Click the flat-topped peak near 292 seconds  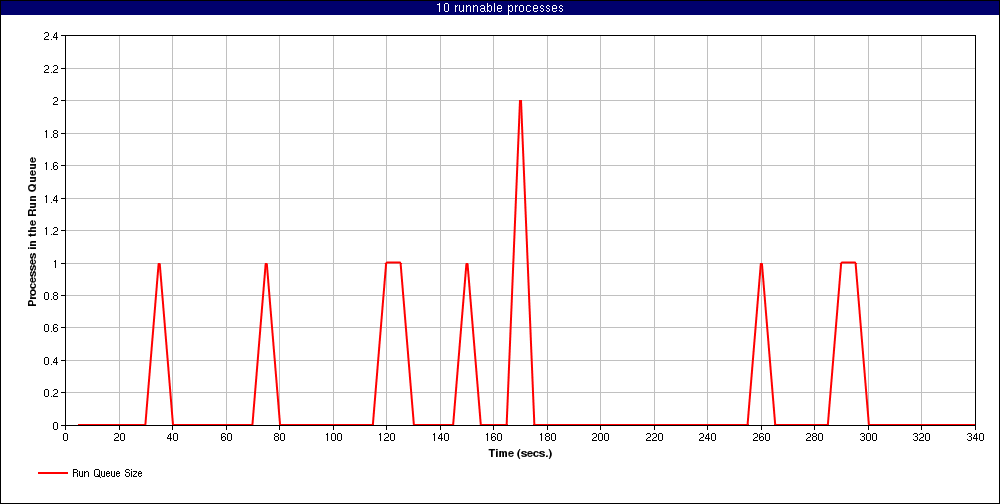coord(848,263)
